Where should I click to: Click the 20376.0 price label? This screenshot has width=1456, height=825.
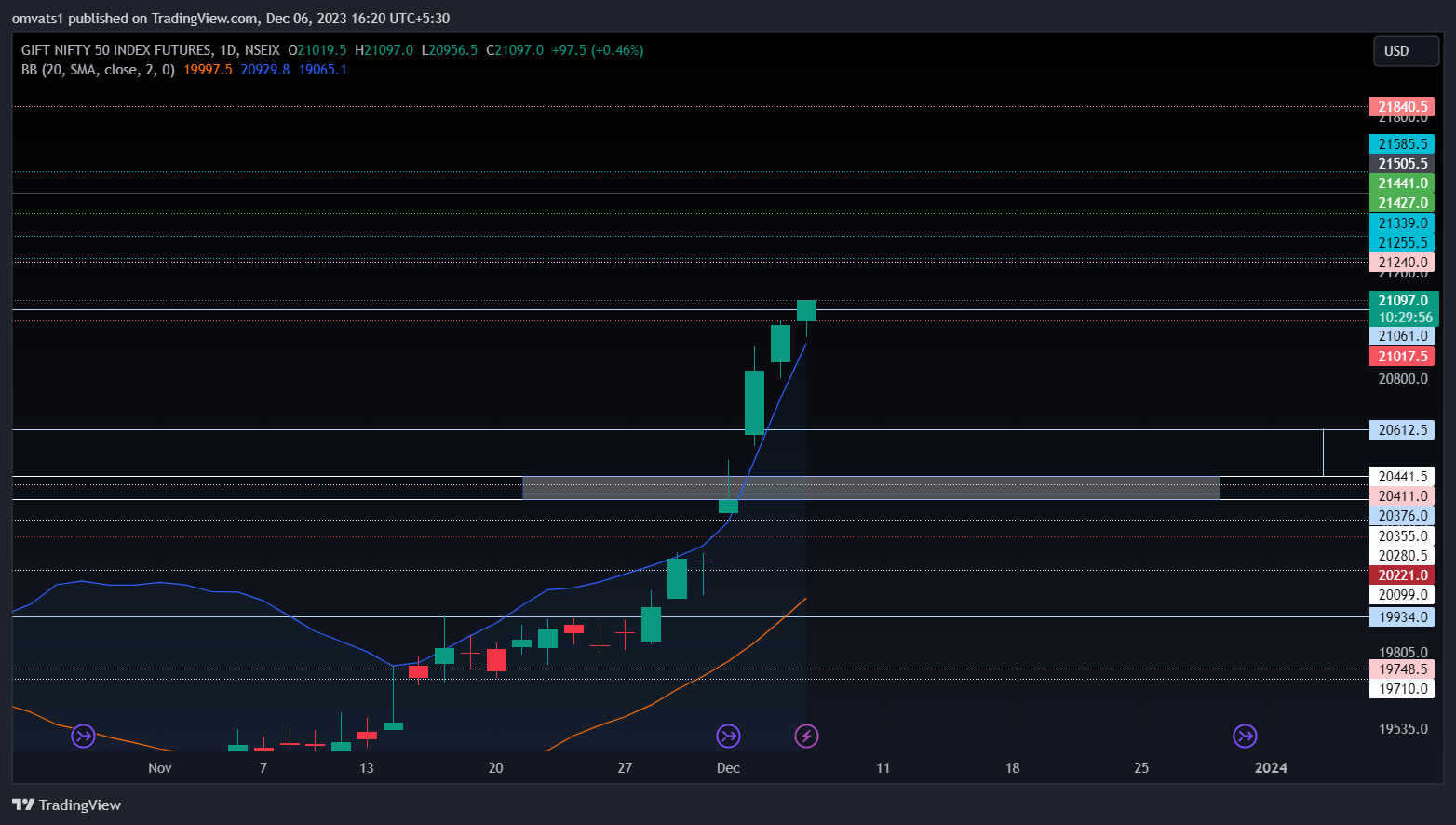[x=1402, y=516]
